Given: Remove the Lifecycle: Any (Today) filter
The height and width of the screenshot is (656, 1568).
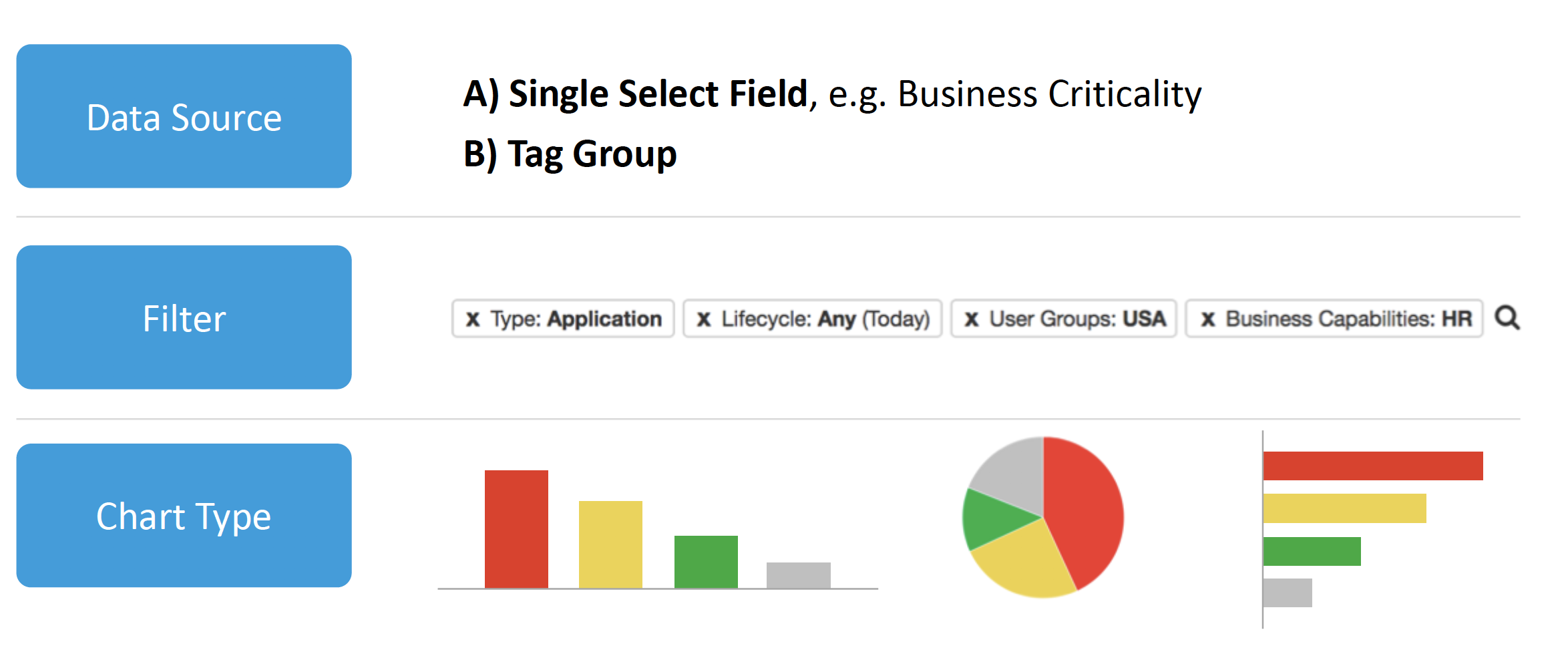Looking at the screenshot, I should (703, 319).
